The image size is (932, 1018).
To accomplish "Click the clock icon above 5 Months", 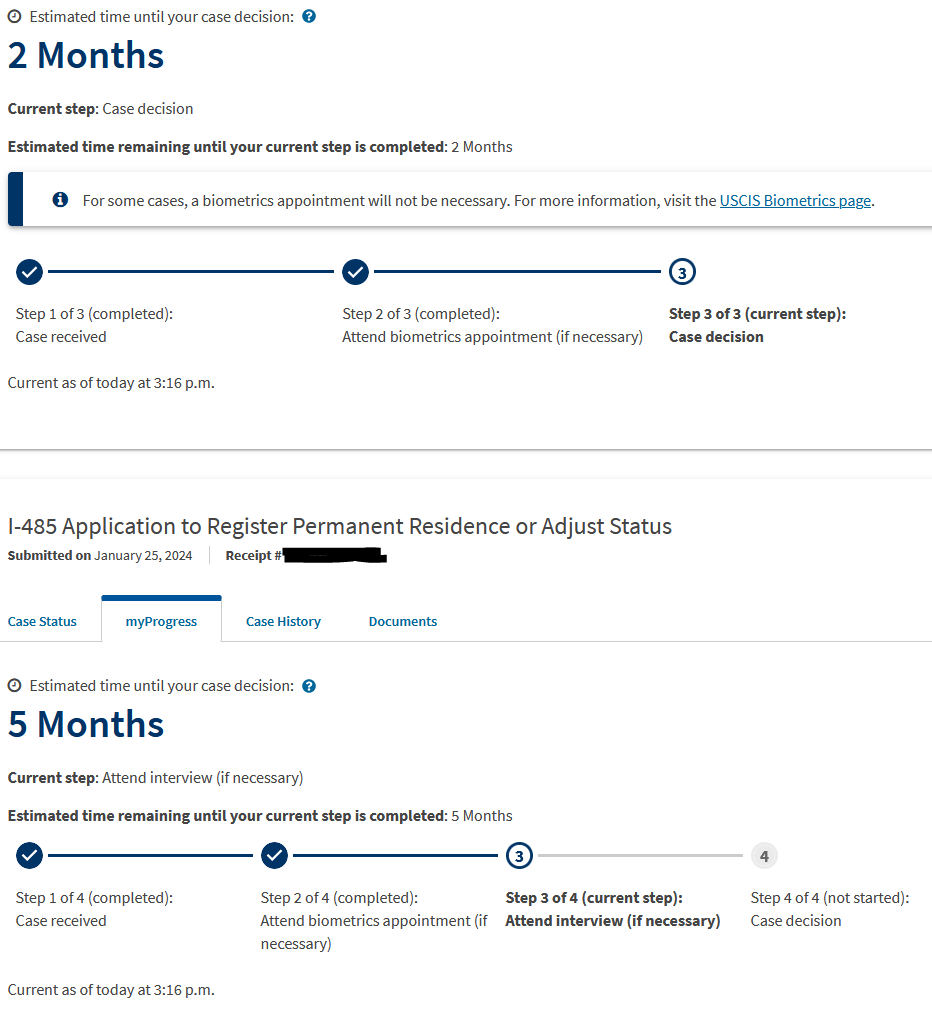I will point(14,686).
